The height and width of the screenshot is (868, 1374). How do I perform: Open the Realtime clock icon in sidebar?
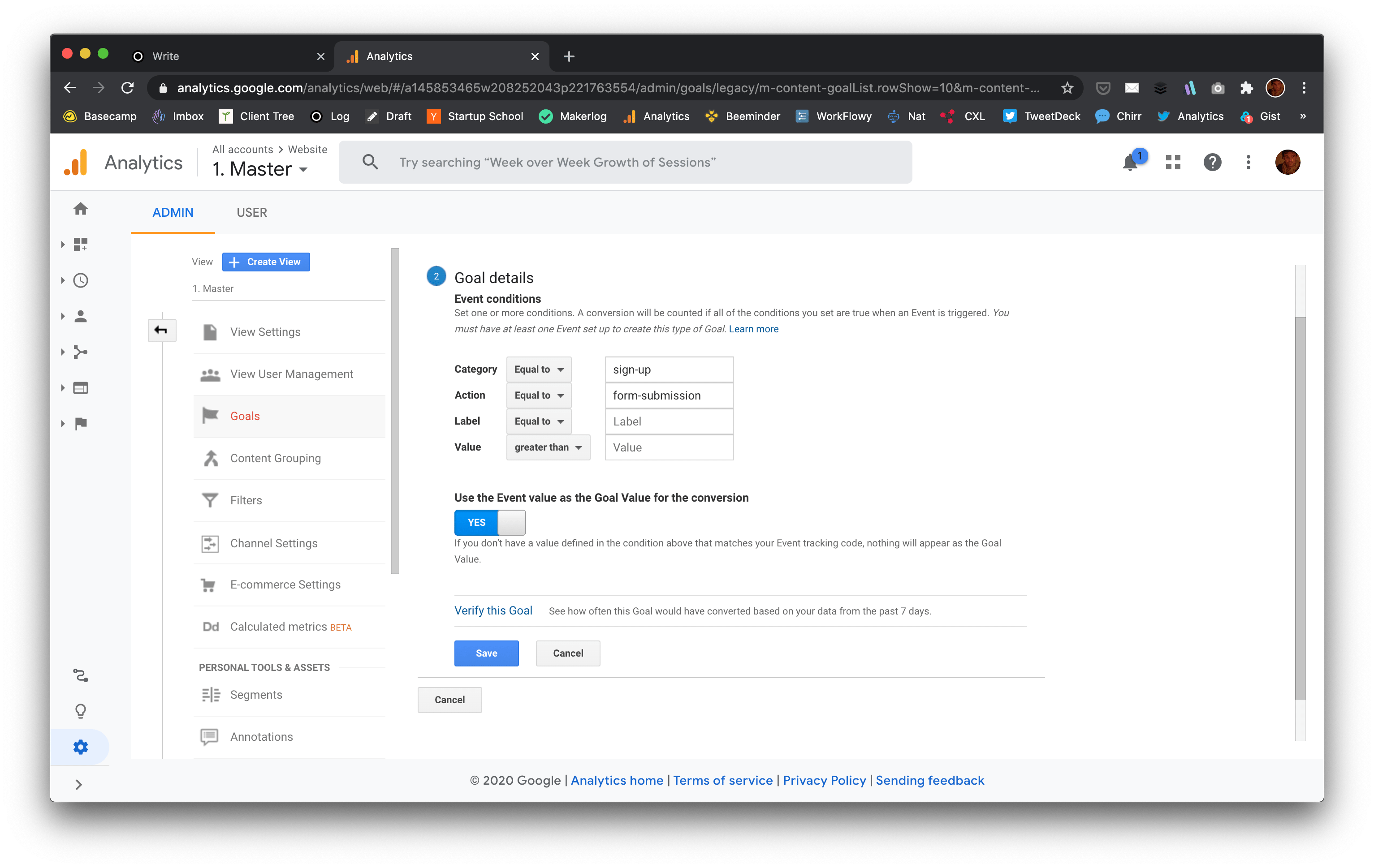(81, 280)
